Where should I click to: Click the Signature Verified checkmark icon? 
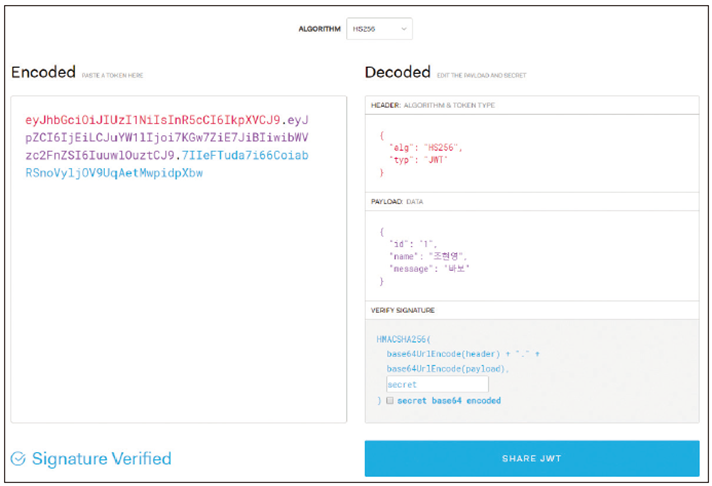(x=18, y=459)
